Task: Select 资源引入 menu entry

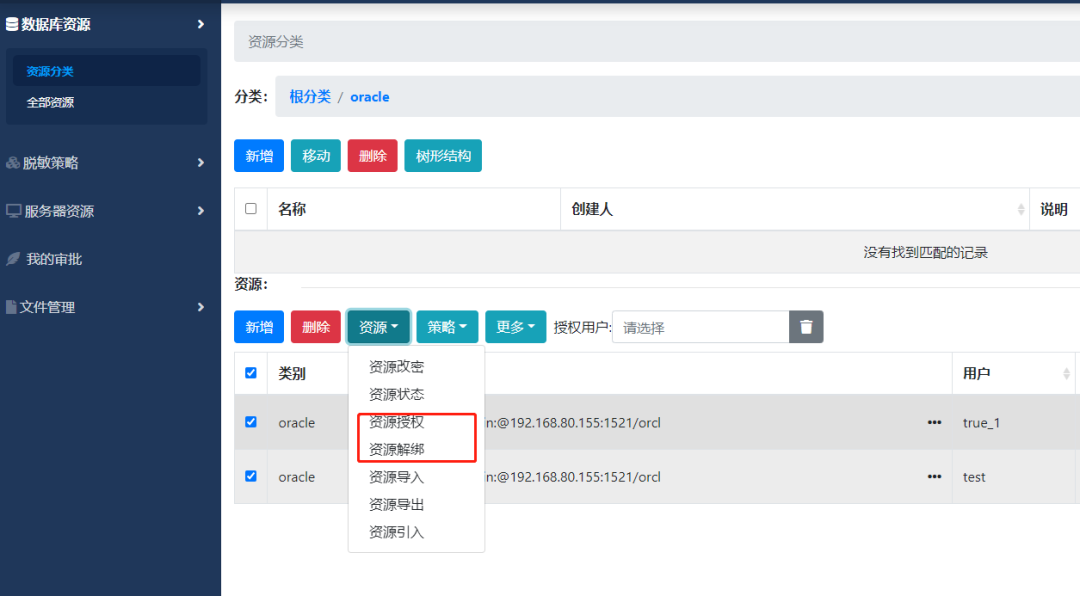Action: [396, 532]
